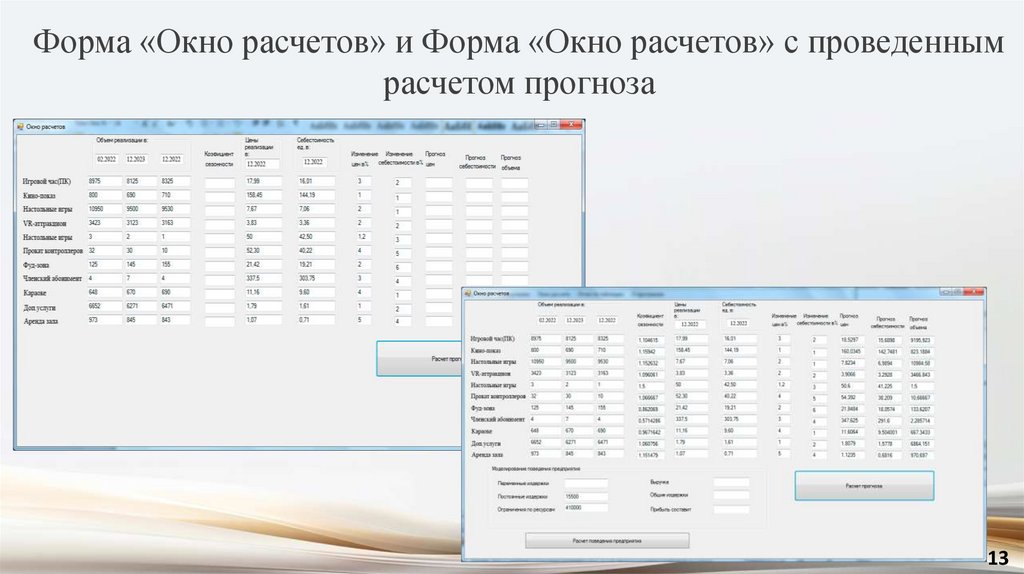Click the 'Цены реализации' 12.2022 date field, back window
Image resolution: width=1024 pixels, height=574 pixels.
pyautogui.click(x=262, y=163)
